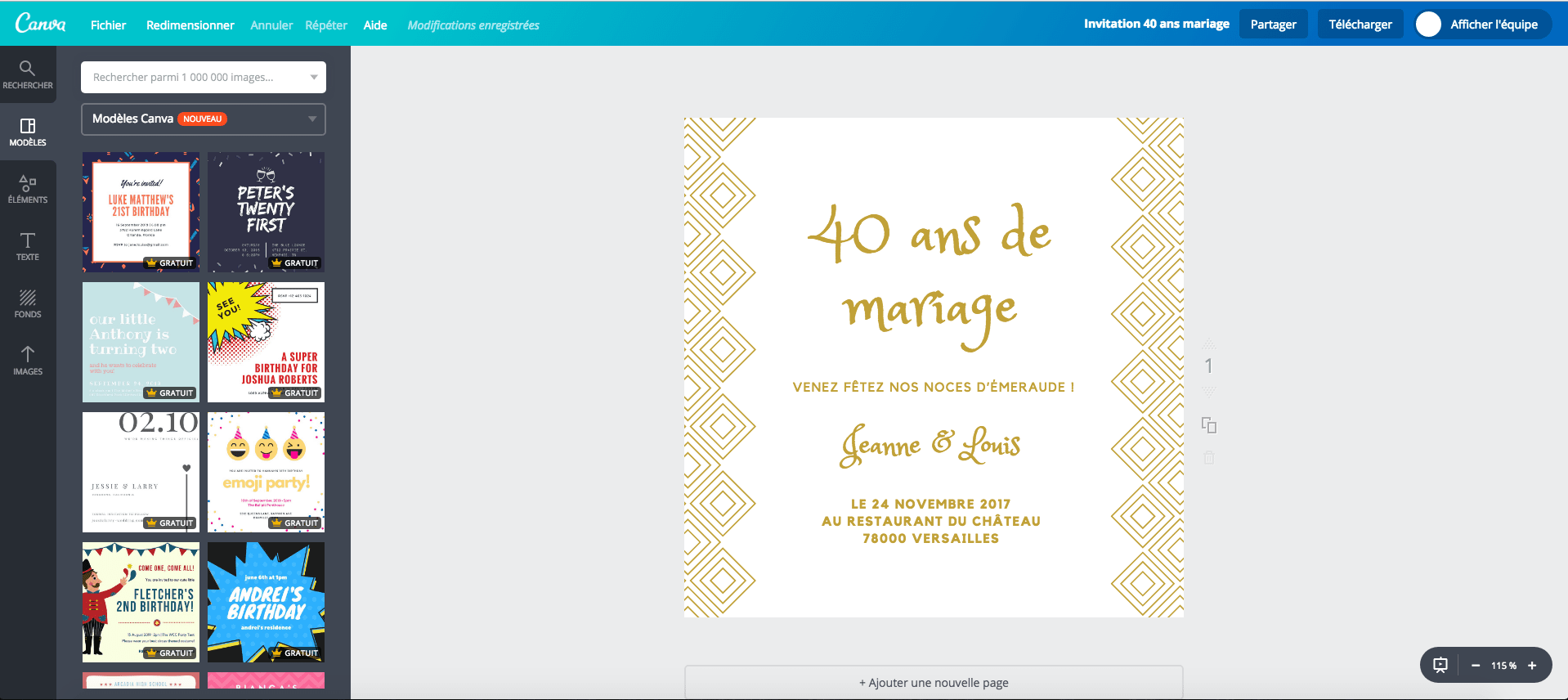Open the Texte sidebar panel
This screenshot has height=700, width=1568.
click(28, 246)
